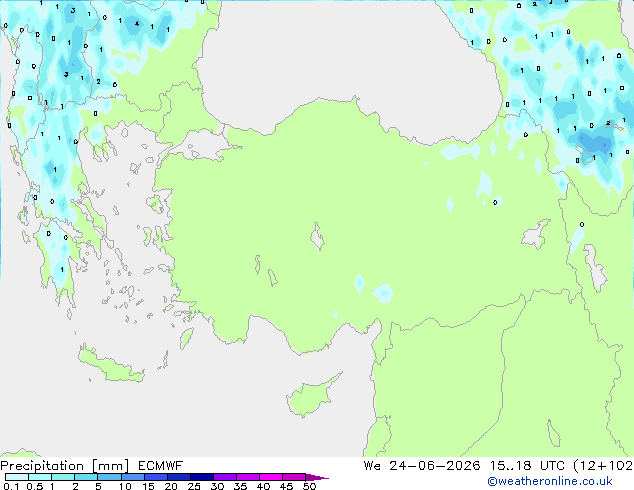Click the "4" precipitation value on map

[x=137, y=23]
